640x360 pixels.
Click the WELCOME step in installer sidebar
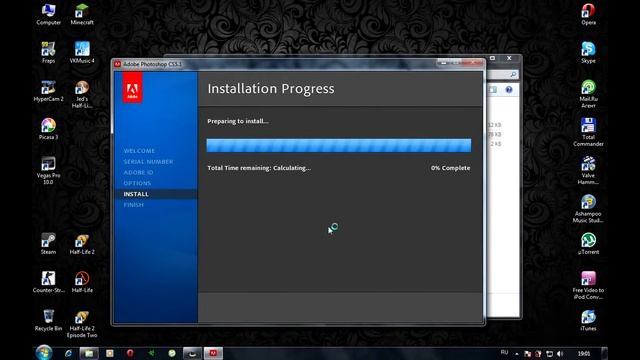[x=139, y=151]
